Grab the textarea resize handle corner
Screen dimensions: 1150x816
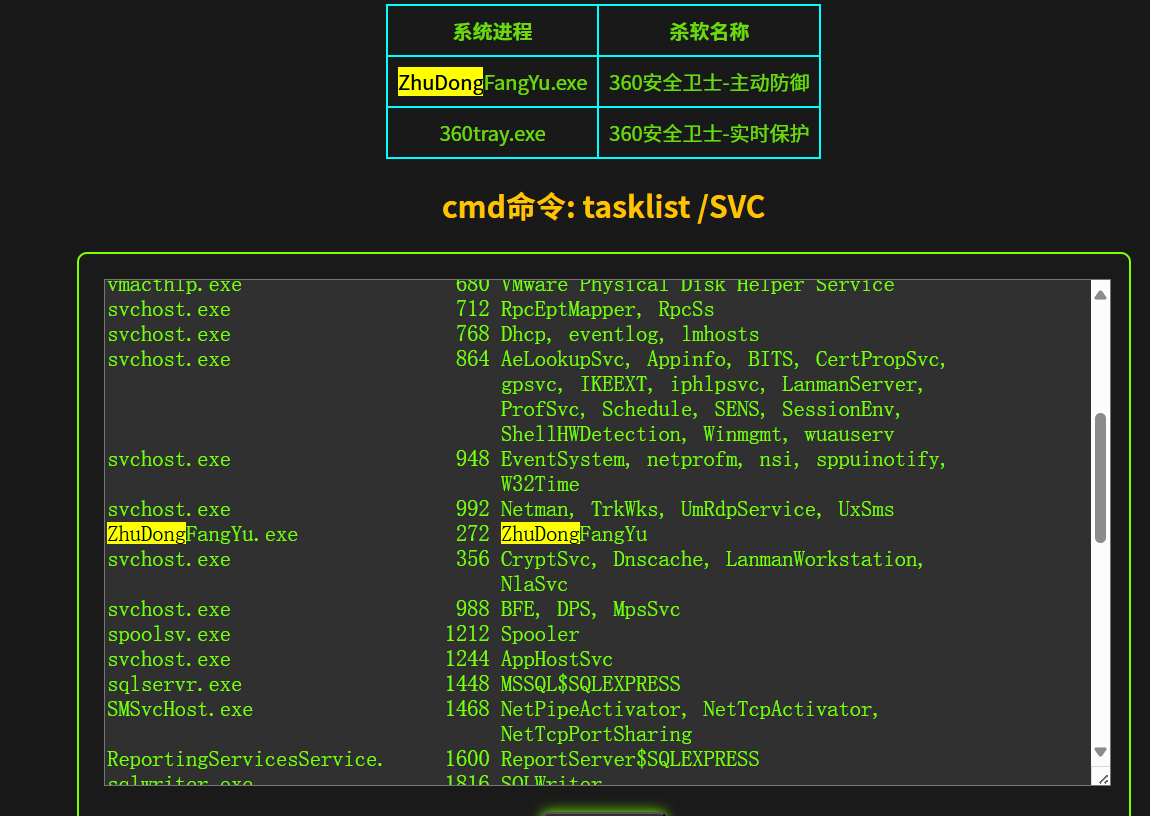pos(1102,779)
